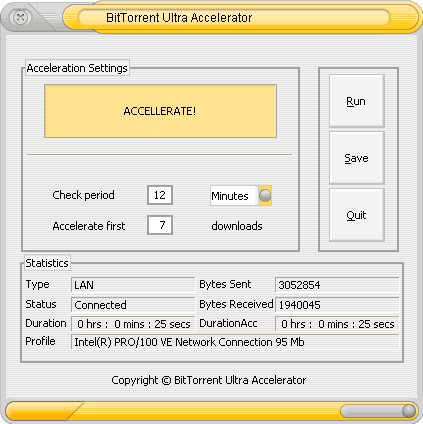
Task: Open the Minutes unit dropdown
Action: pos(241,196)
